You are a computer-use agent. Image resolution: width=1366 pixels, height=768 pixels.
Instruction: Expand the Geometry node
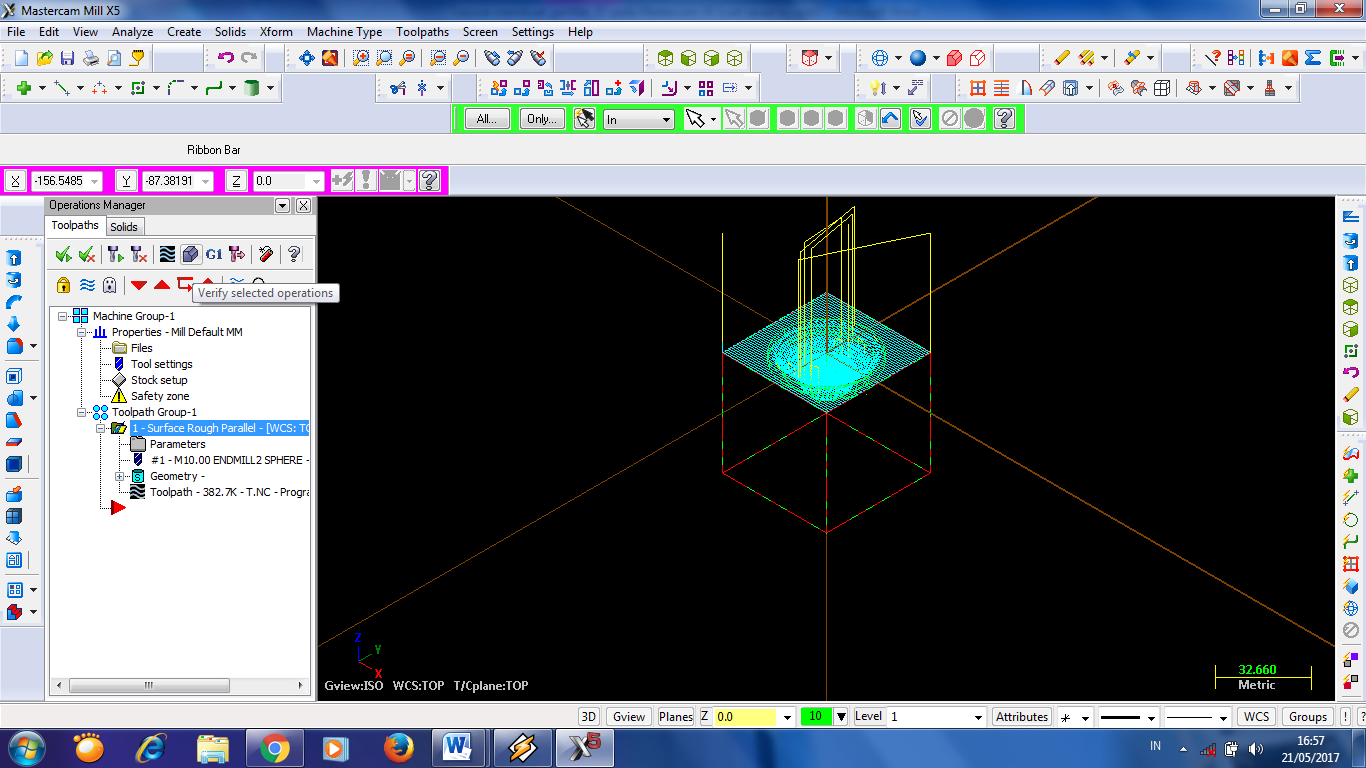[119, 476]
